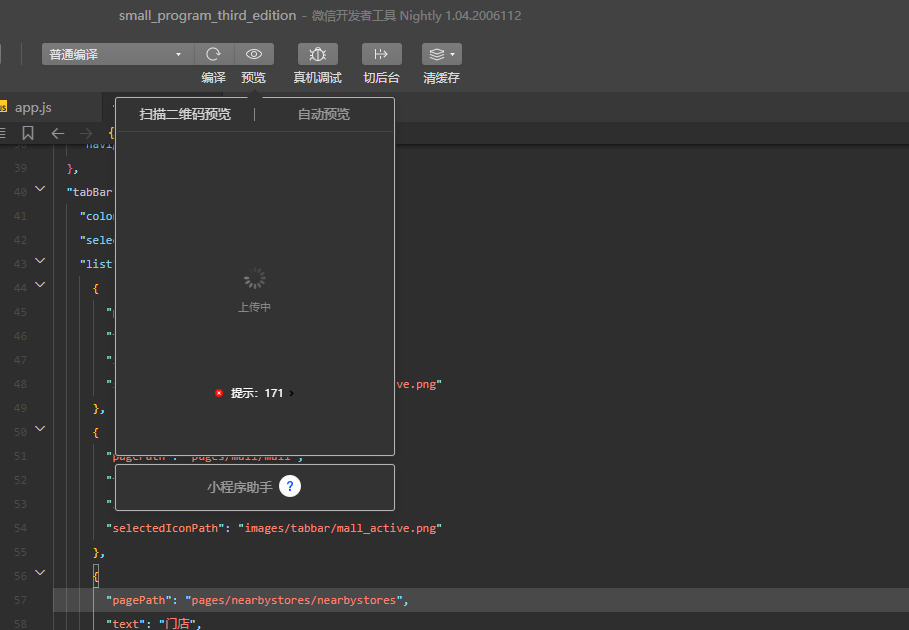
Task: Click the bookmark icon in editor bar
Action: [x=28, y=133]
